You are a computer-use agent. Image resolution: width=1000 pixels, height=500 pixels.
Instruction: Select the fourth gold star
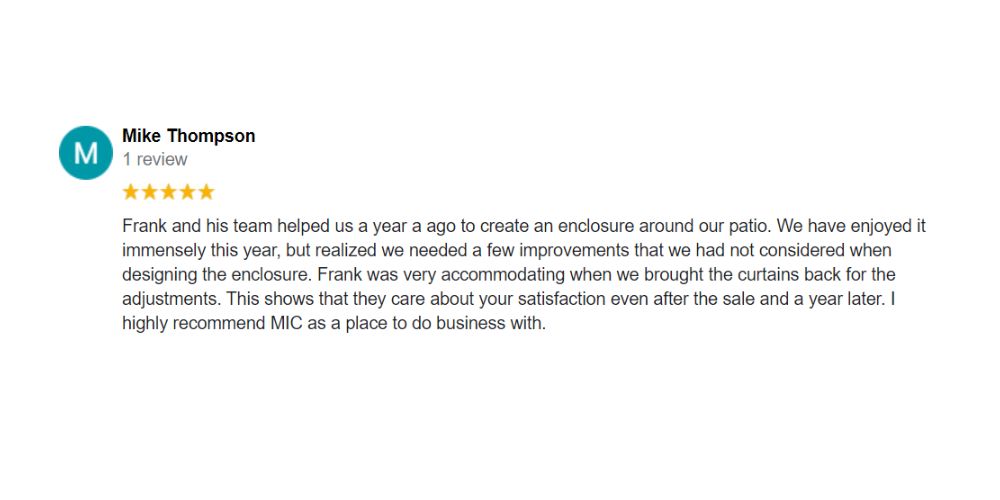(187, 192)
